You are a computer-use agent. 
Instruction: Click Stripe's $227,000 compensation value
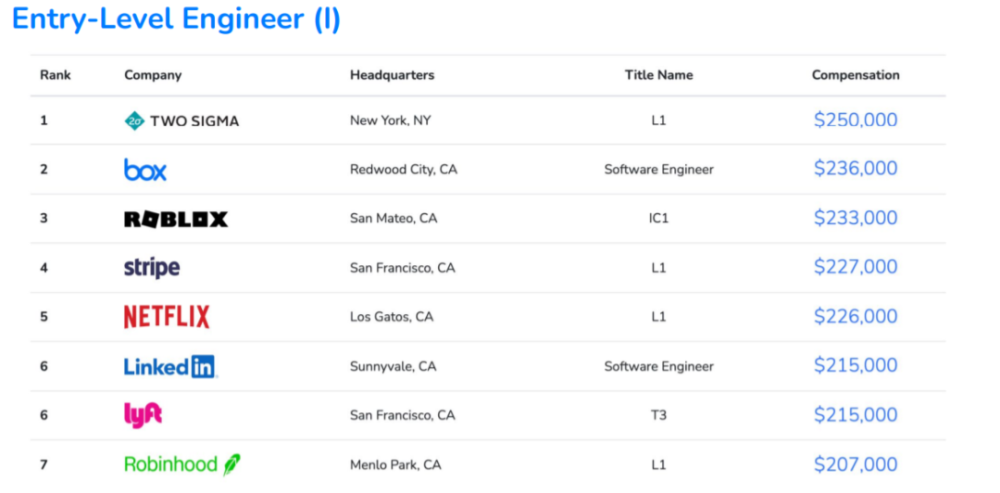(855, 267)
